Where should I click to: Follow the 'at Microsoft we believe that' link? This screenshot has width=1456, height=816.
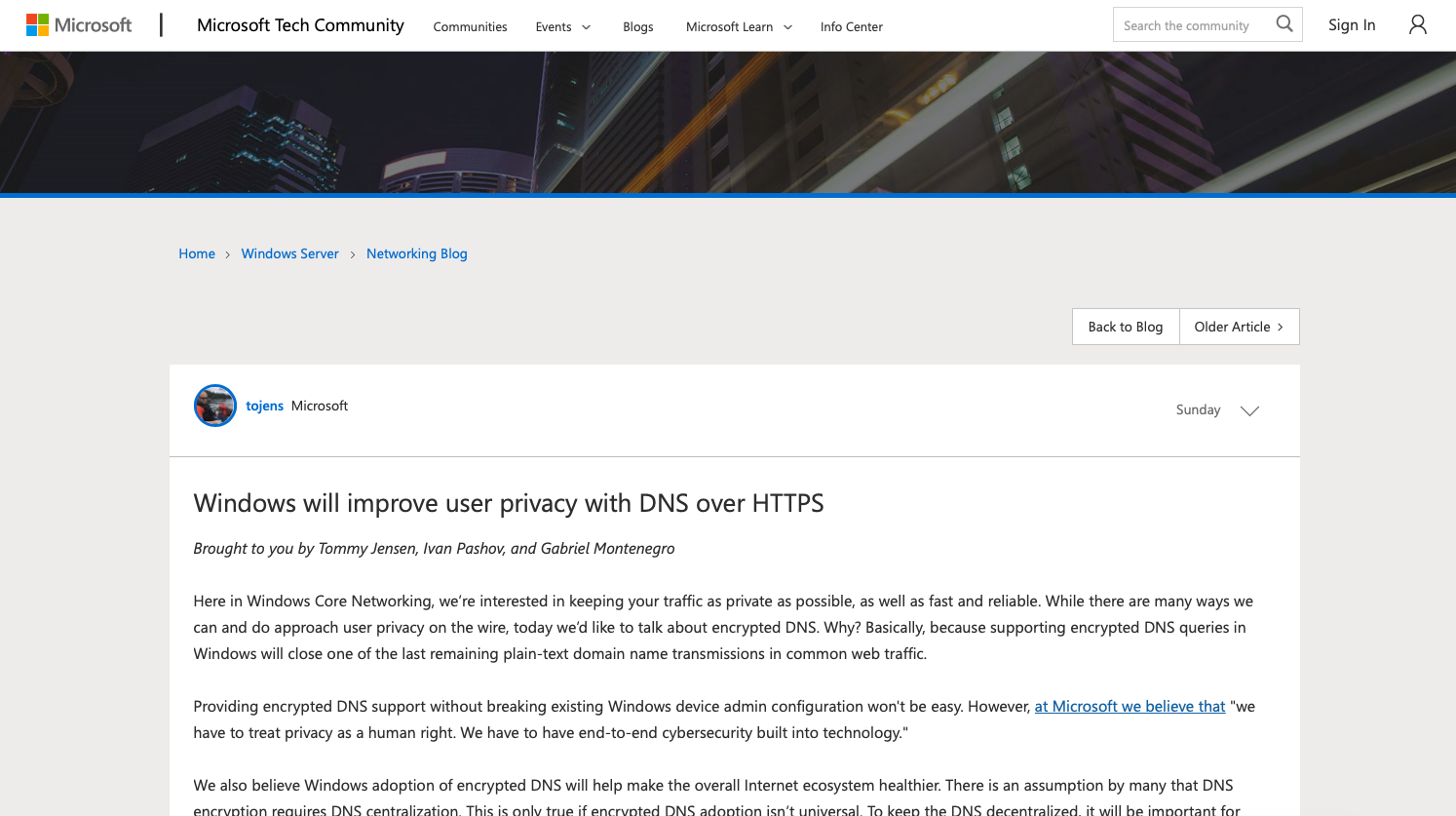[x=1130, y=706]
